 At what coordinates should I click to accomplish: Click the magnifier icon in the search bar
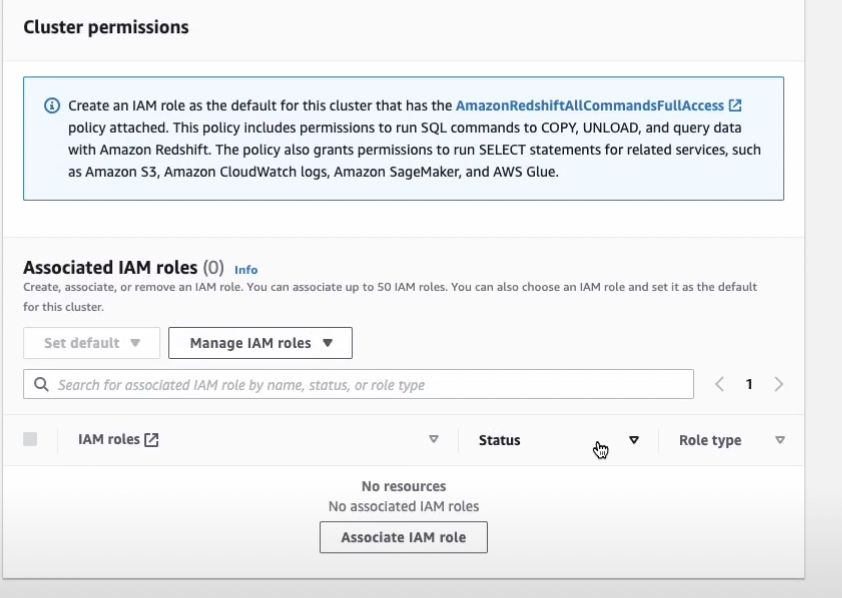(42, 385)
